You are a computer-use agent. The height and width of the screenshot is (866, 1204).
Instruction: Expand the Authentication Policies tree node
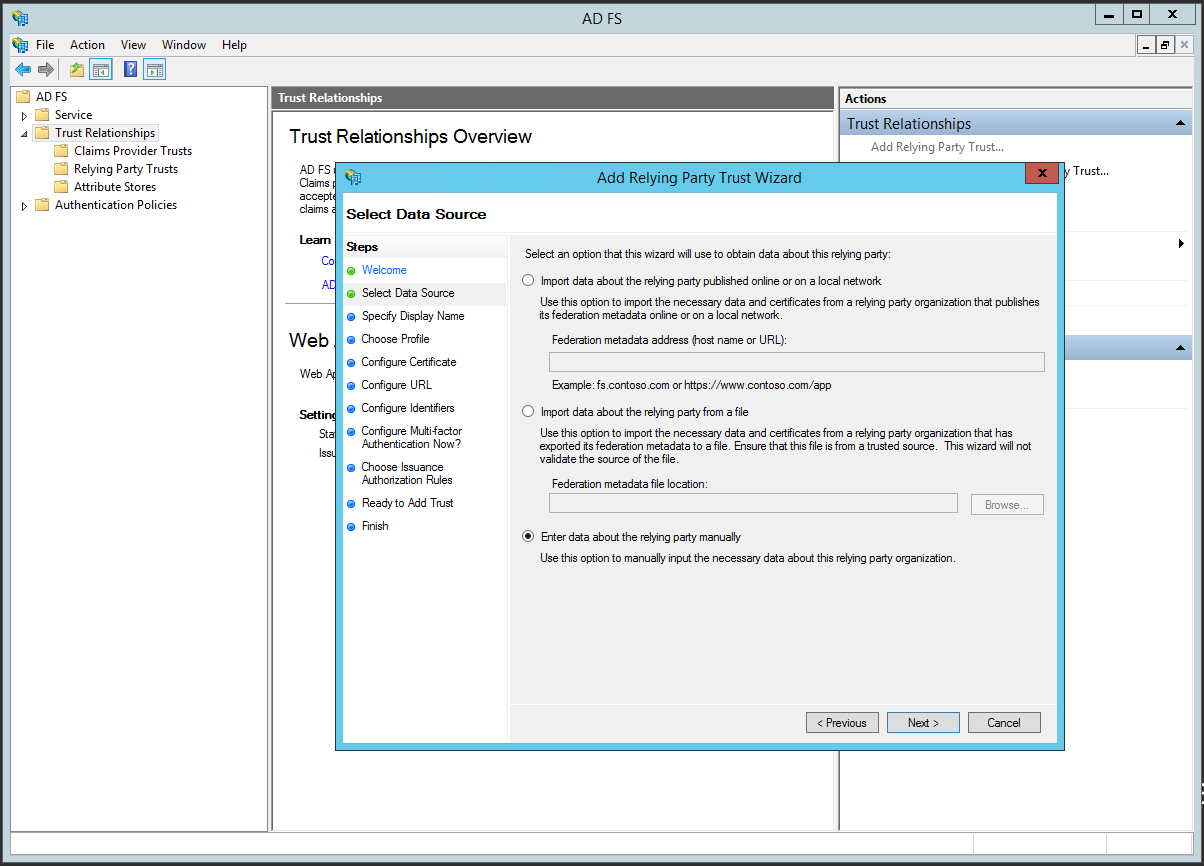(25, 206)
